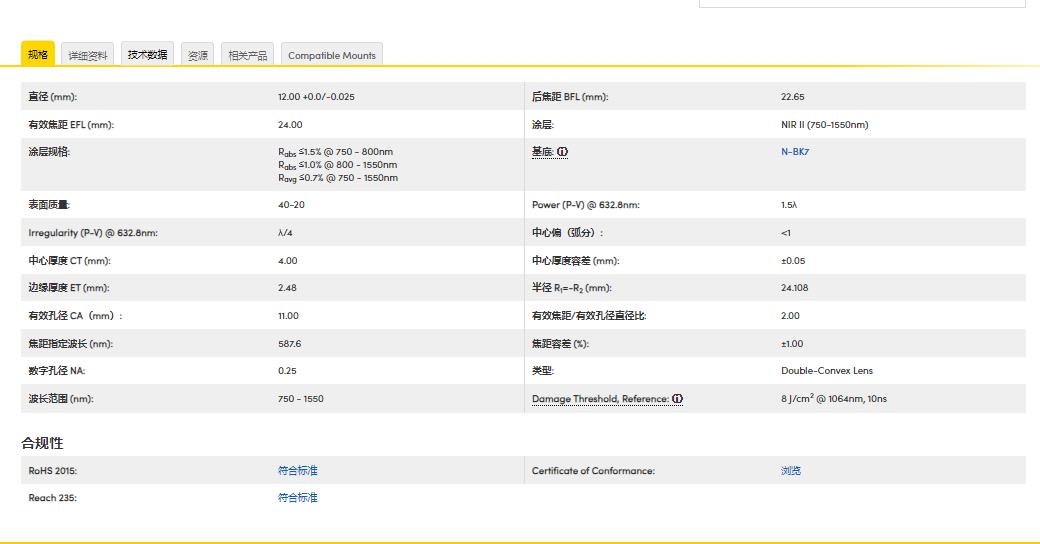1040x544 pixels.
Task: Open the 符合标准 link for Reach 235
Action: pyautogui.click(x=297, y=497)
